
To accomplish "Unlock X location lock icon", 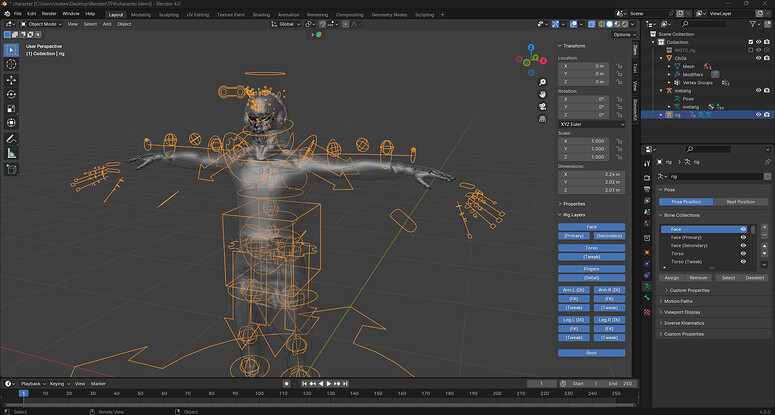I will [618, 66].
